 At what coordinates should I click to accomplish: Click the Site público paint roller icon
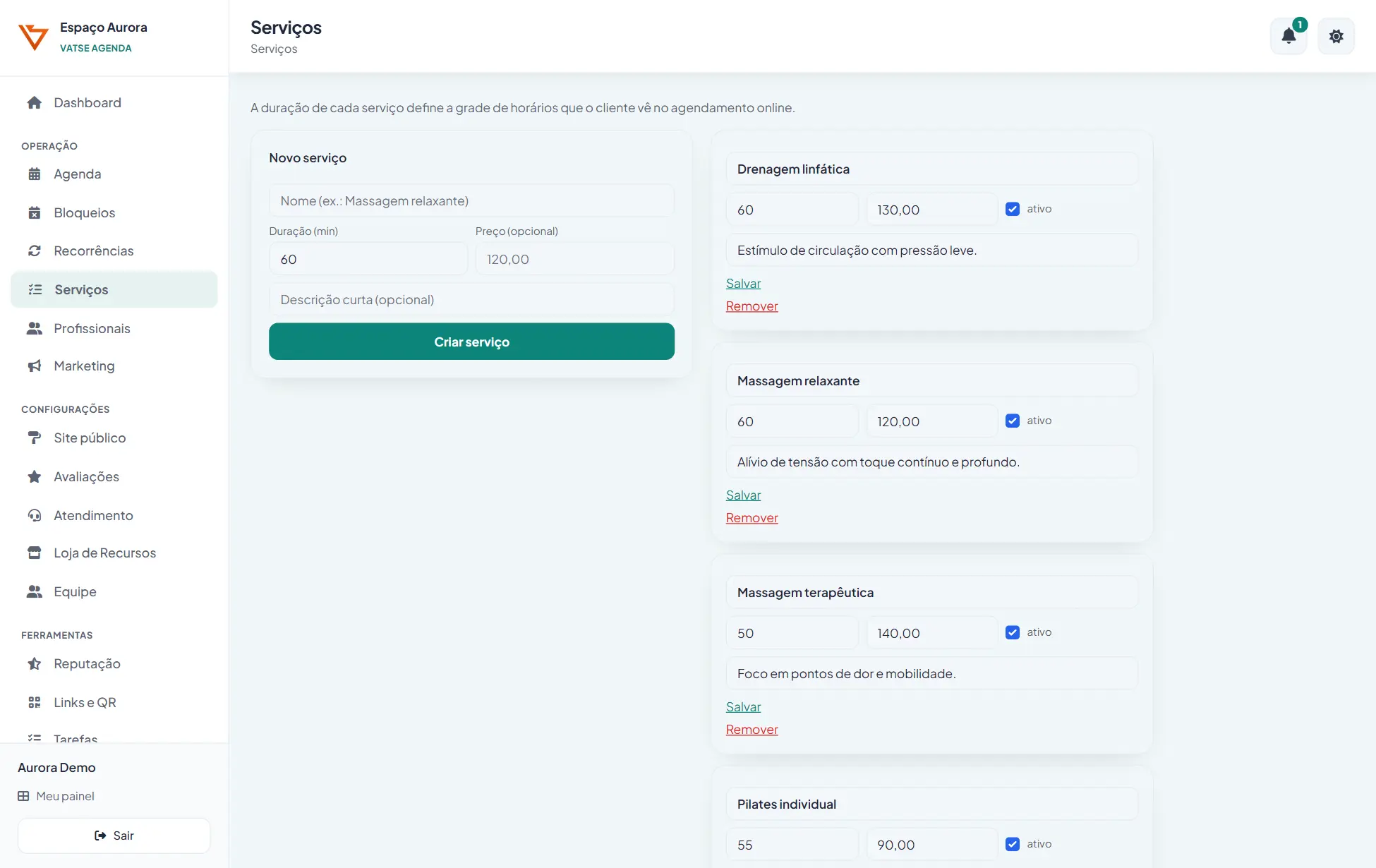(x=35, y=438)
